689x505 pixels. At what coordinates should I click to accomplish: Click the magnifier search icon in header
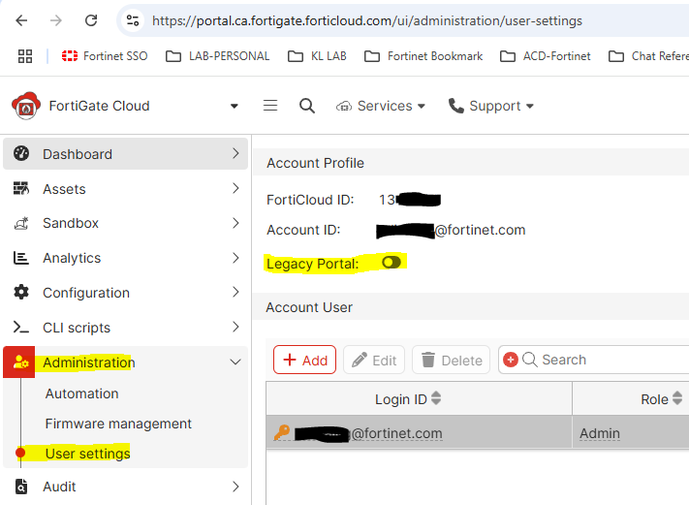pyautogui.click(x=307, y=106)
